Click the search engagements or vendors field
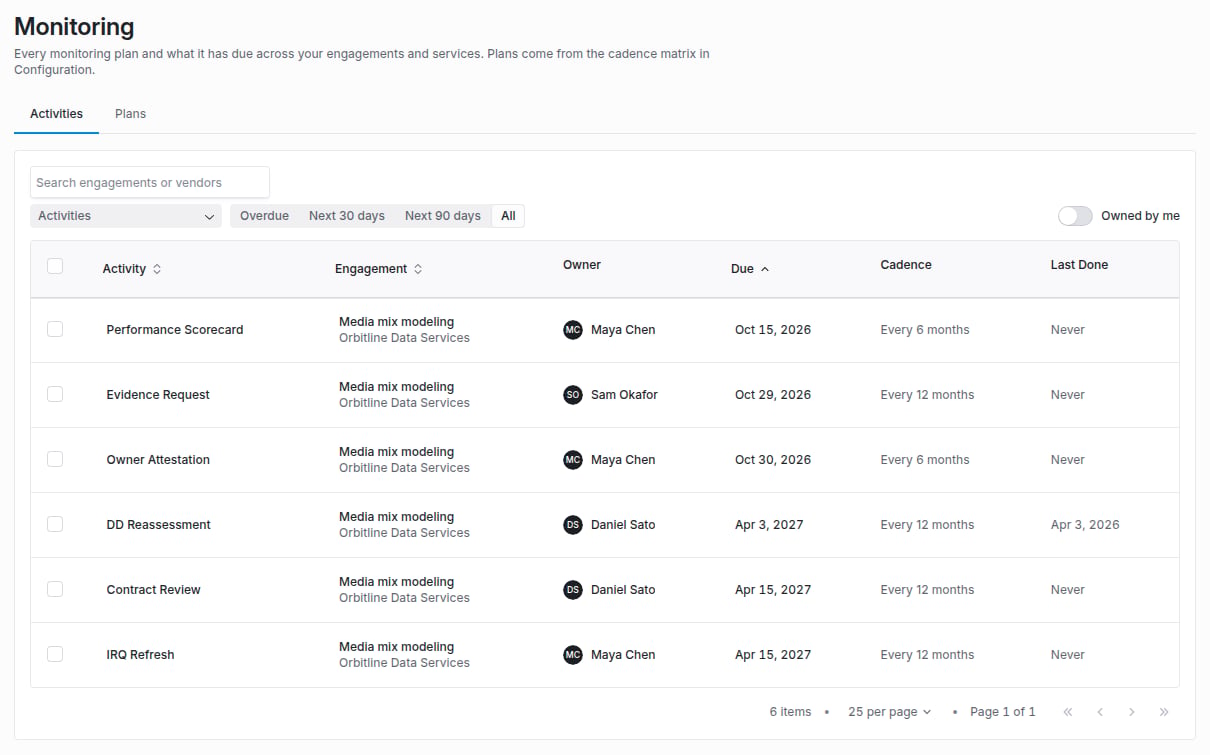Screen dimensions: 1210x755 pos(150,182)
